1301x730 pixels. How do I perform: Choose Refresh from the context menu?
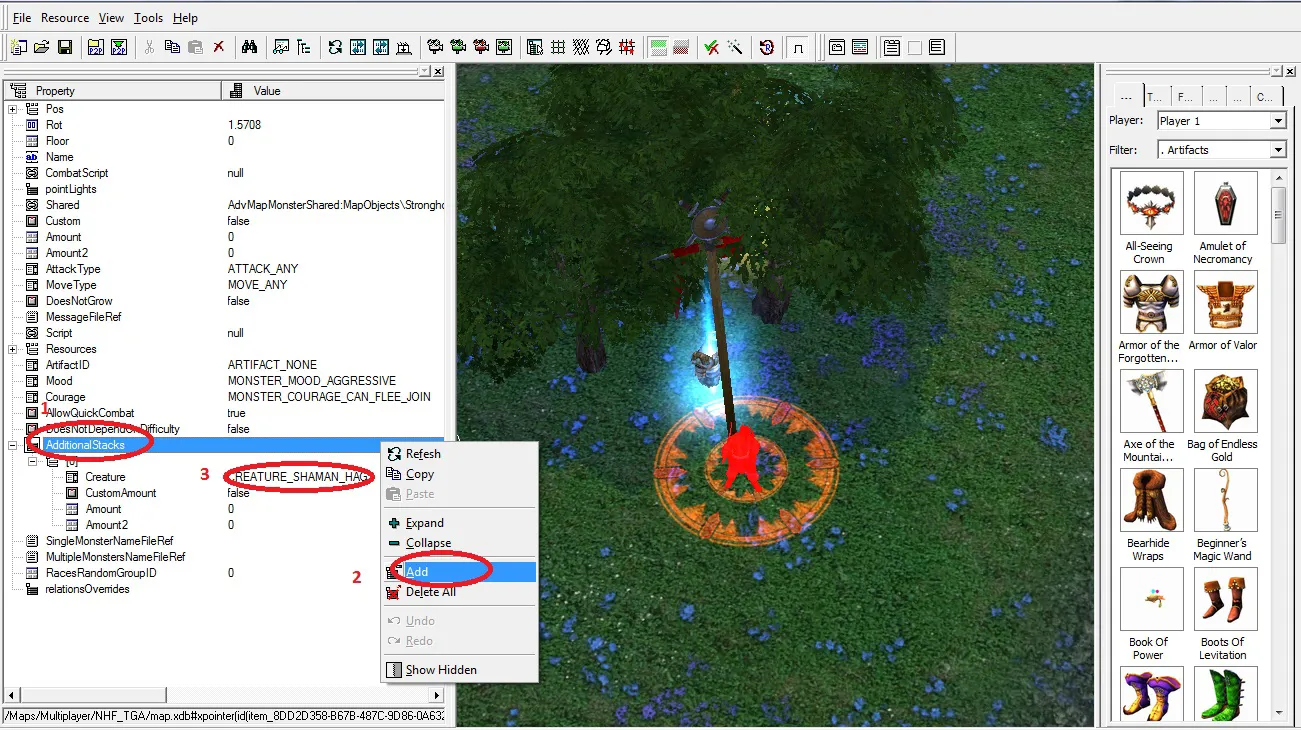coord(460,454)
